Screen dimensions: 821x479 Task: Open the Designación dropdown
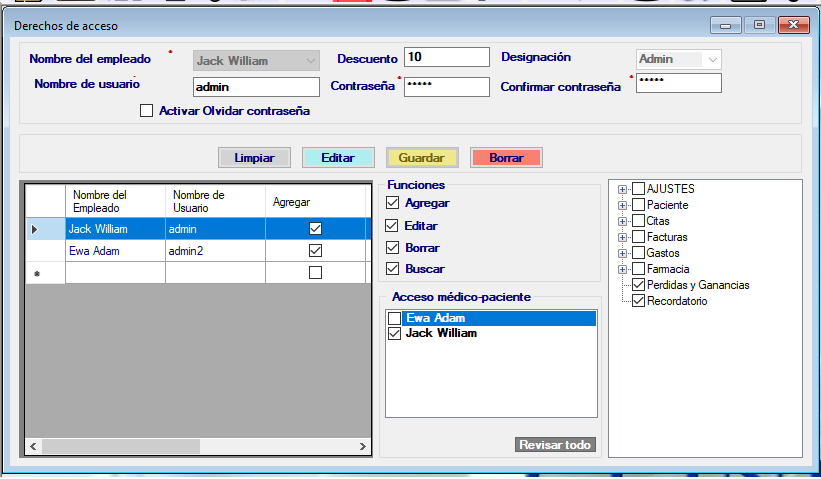click(x=712, y=59)
